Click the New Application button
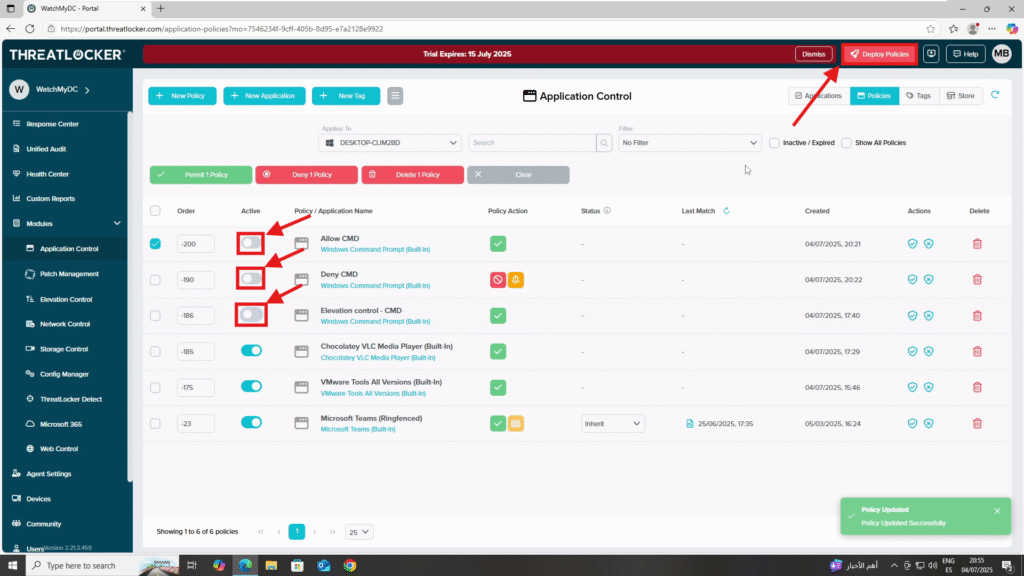This screenshot has width=1024, height=576. [264, 96]
